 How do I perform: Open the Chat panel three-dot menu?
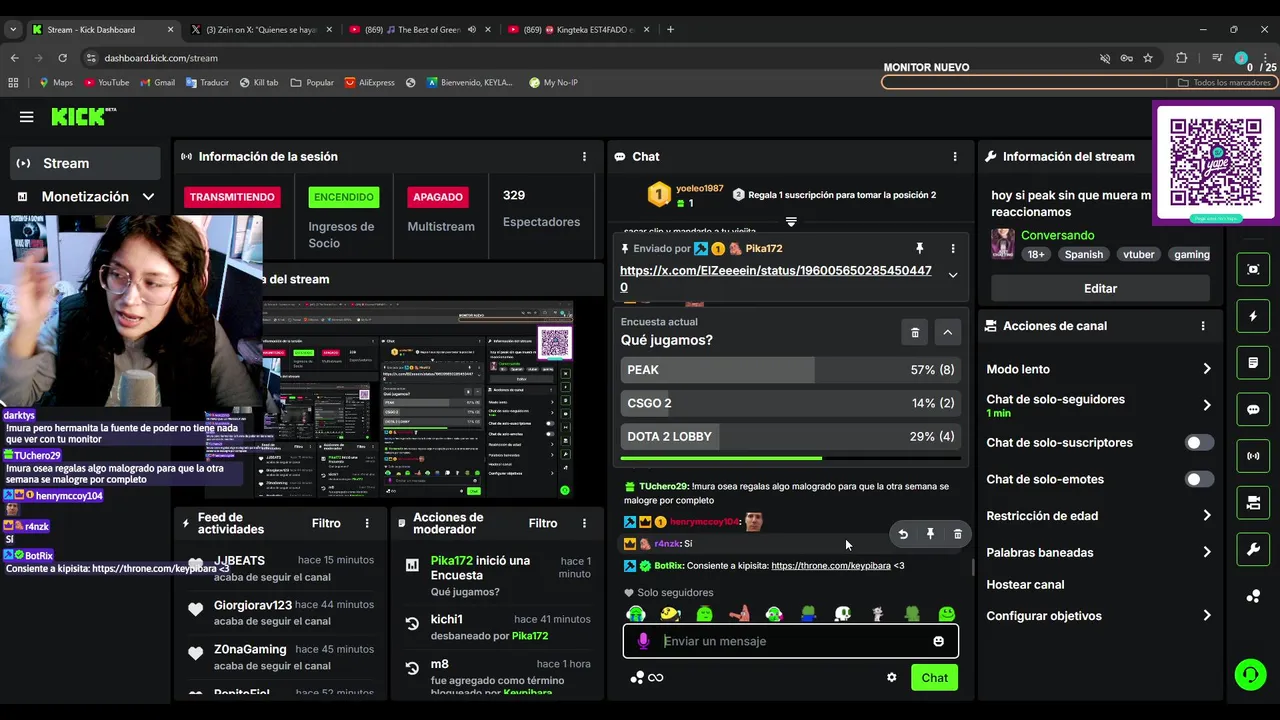pos(955,156)
